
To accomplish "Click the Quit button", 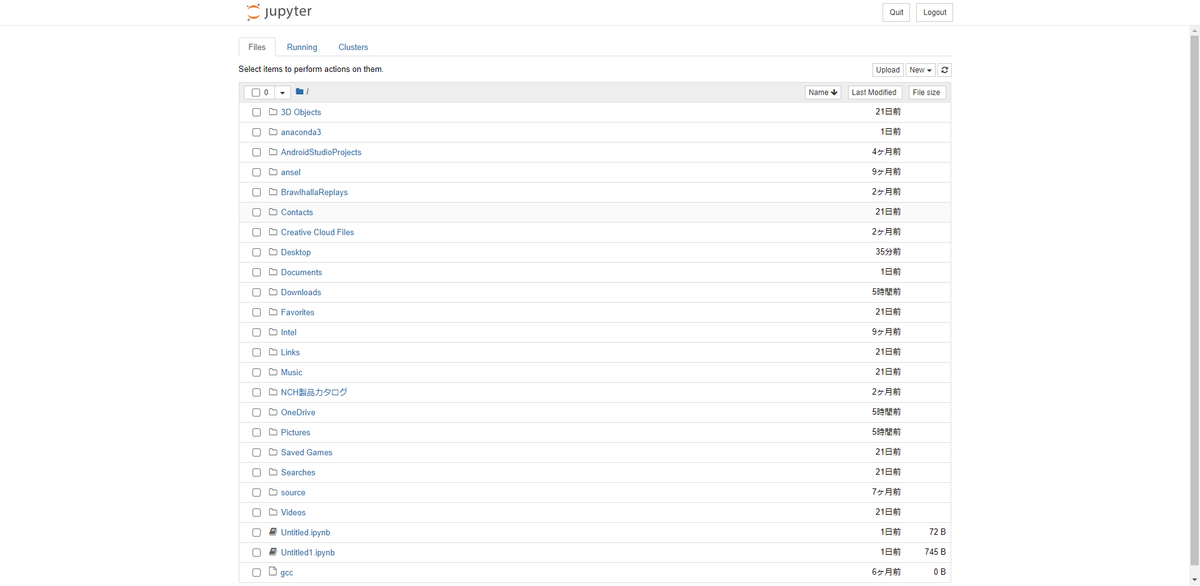I will (896, 12).
